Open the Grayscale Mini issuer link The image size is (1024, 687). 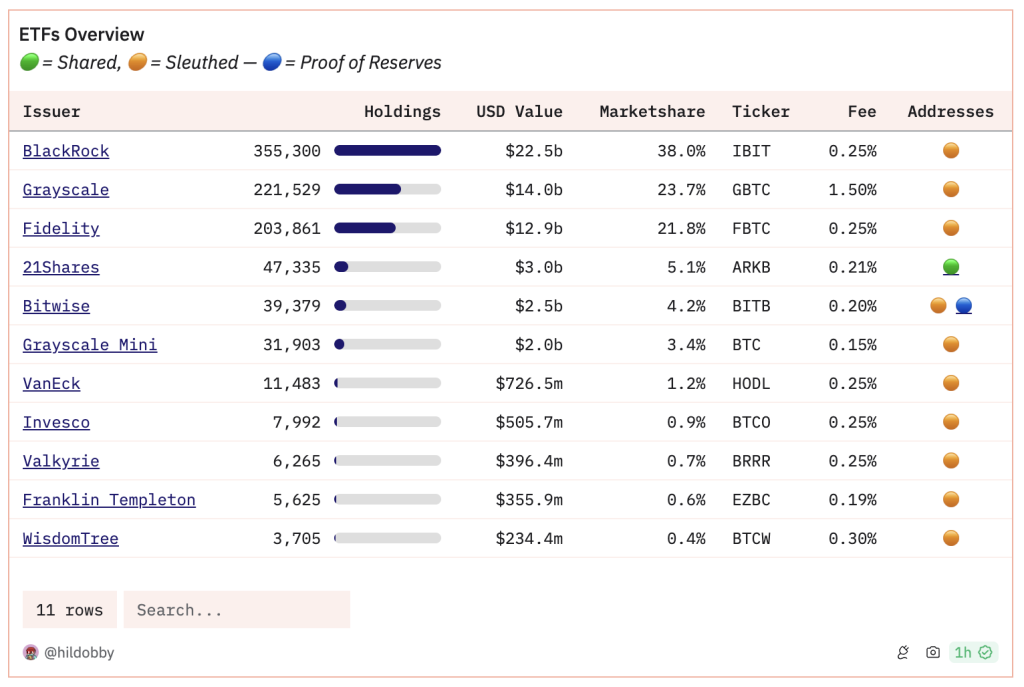[90, 345]
